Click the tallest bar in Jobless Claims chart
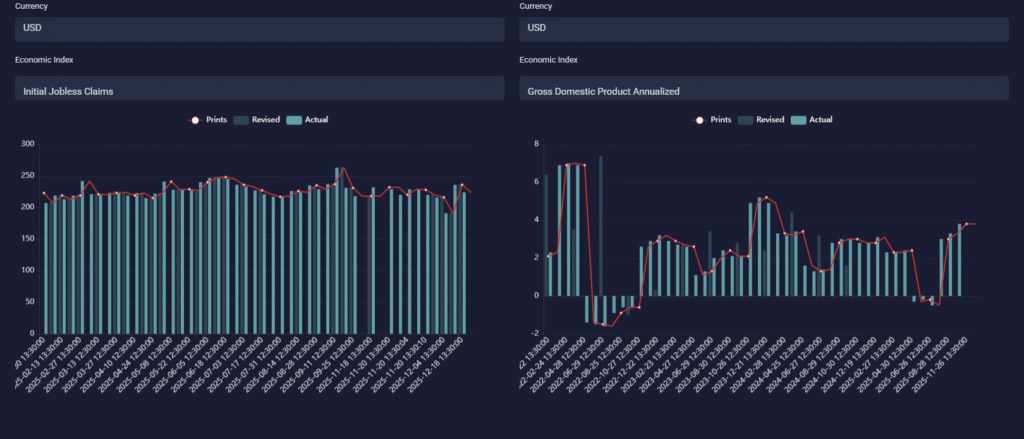1024x439 pixels. (338, 250)
